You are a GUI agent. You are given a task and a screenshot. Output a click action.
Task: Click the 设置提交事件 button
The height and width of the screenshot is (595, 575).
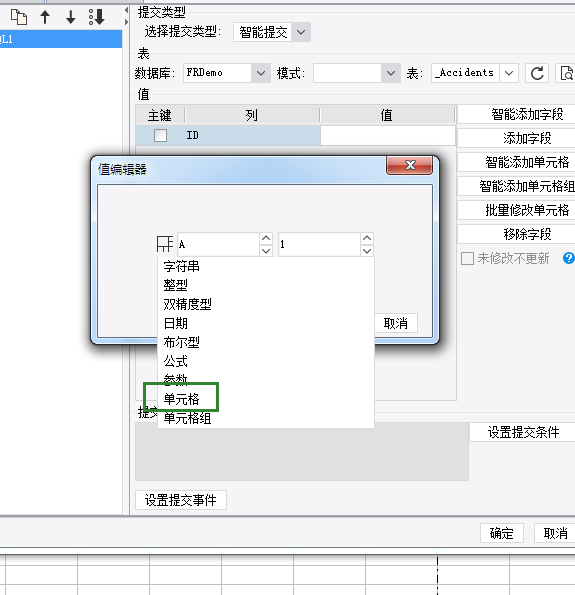181,500
